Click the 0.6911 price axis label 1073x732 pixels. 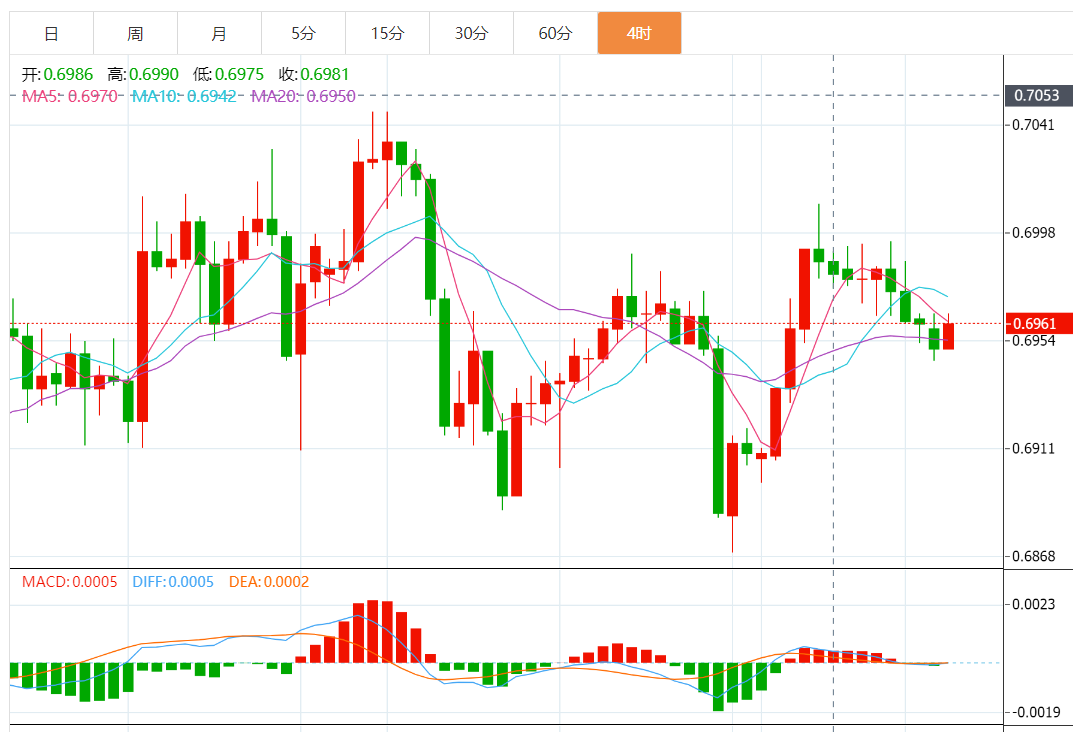coord(1034,449)
